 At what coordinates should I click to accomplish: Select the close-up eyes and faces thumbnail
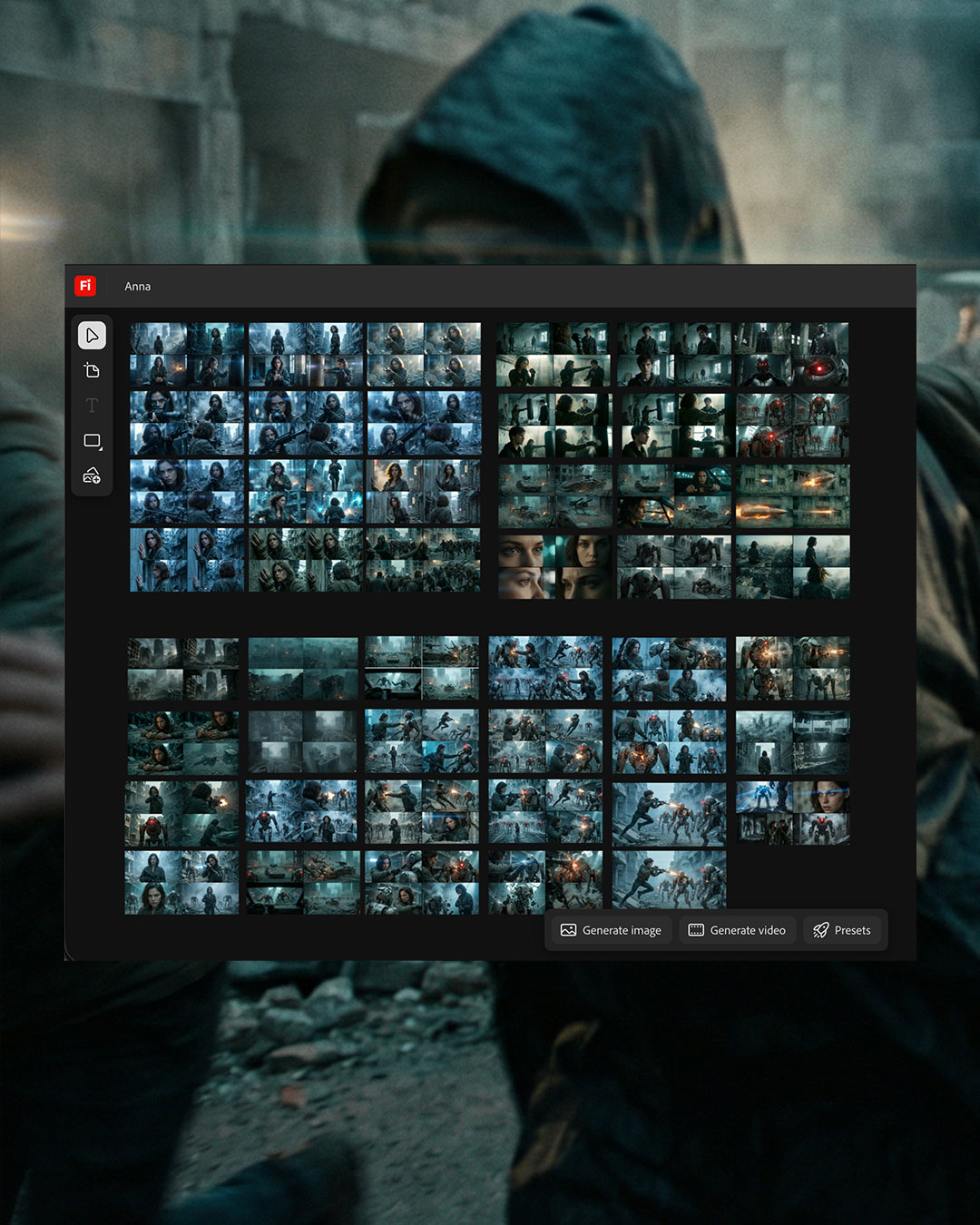(554, 566)
